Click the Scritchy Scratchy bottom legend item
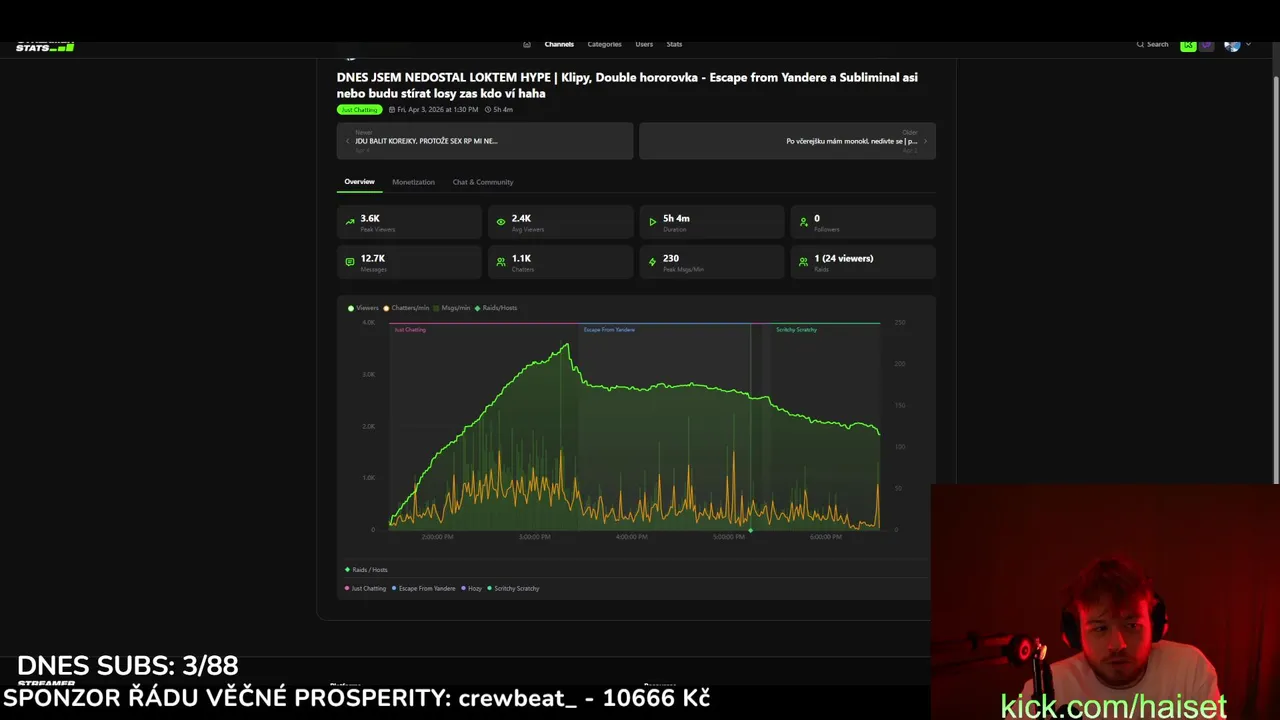Screen dimensions: 1280x720 click(x=513, y=589)
